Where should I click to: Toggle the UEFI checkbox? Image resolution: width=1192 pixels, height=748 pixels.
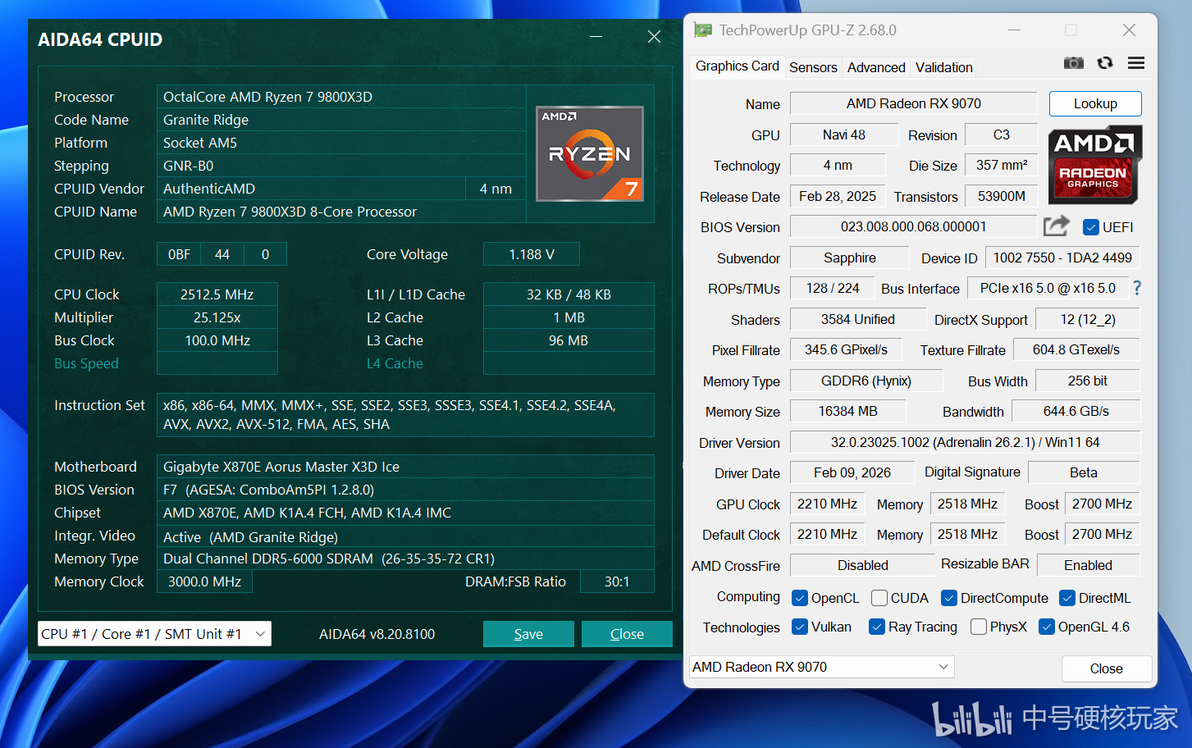[1091, 227]
